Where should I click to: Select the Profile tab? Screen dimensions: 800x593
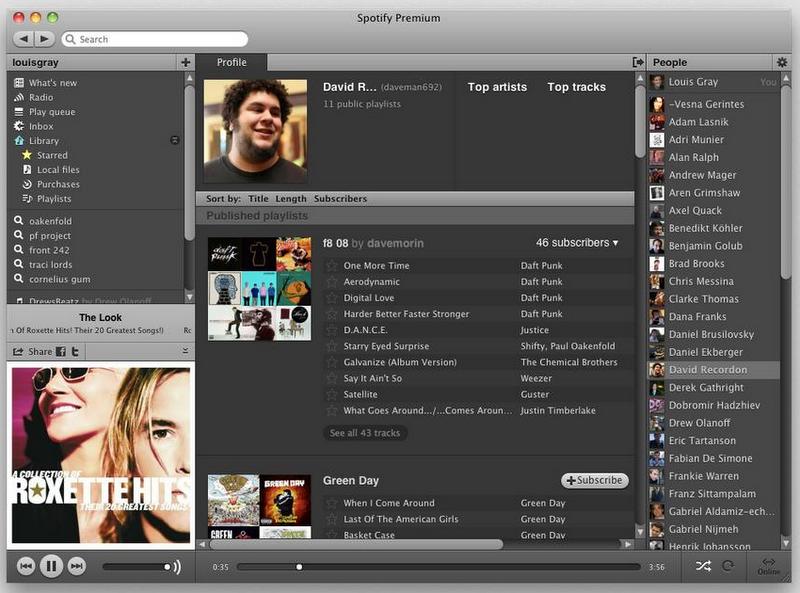tap(231, 62)
